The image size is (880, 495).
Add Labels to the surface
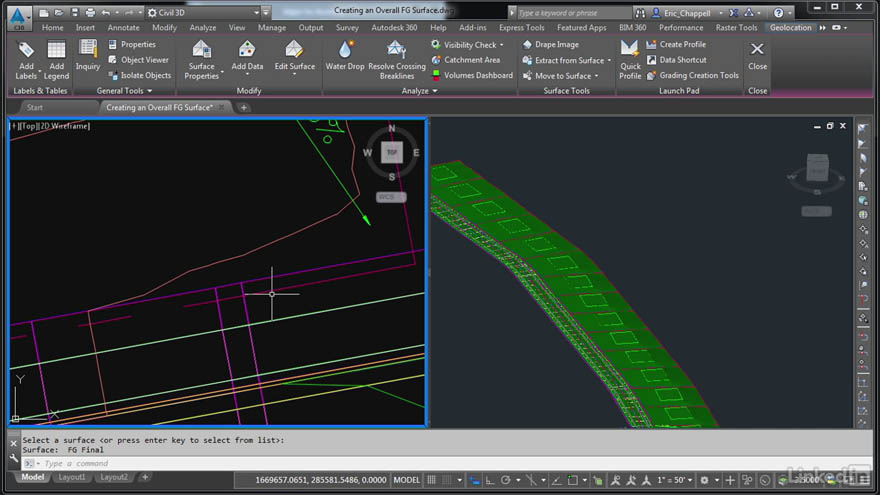click(26, 61)
